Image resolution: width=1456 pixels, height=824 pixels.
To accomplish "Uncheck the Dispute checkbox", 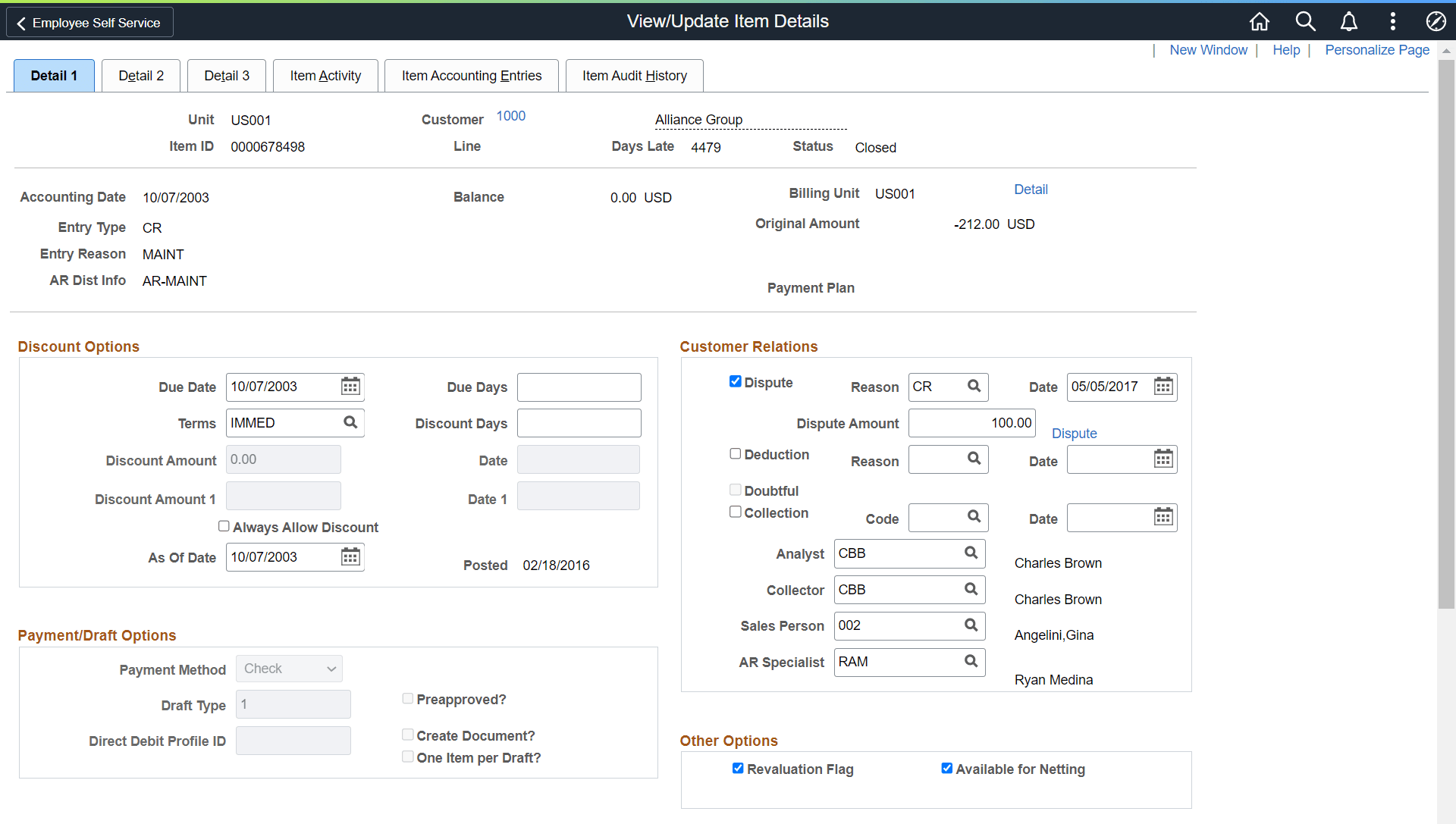I will (x=735, y=381).
